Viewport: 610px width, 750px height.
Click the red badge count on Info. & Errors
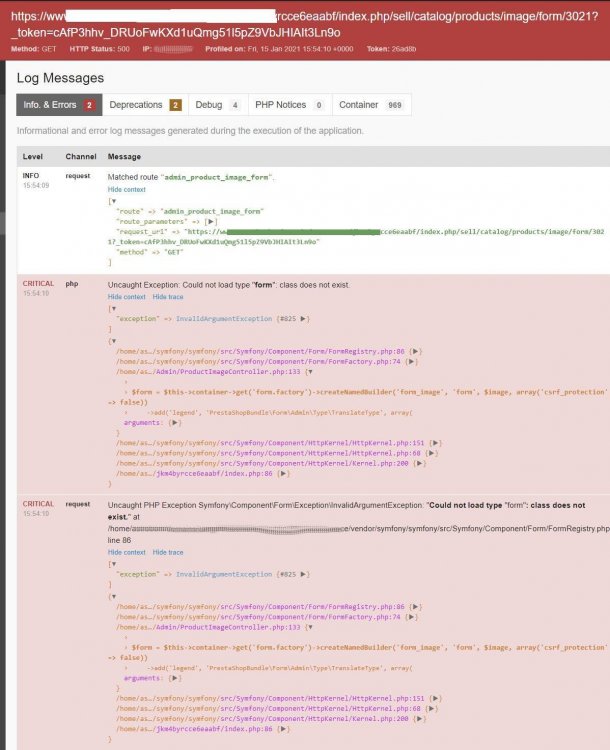pos(89,105)
